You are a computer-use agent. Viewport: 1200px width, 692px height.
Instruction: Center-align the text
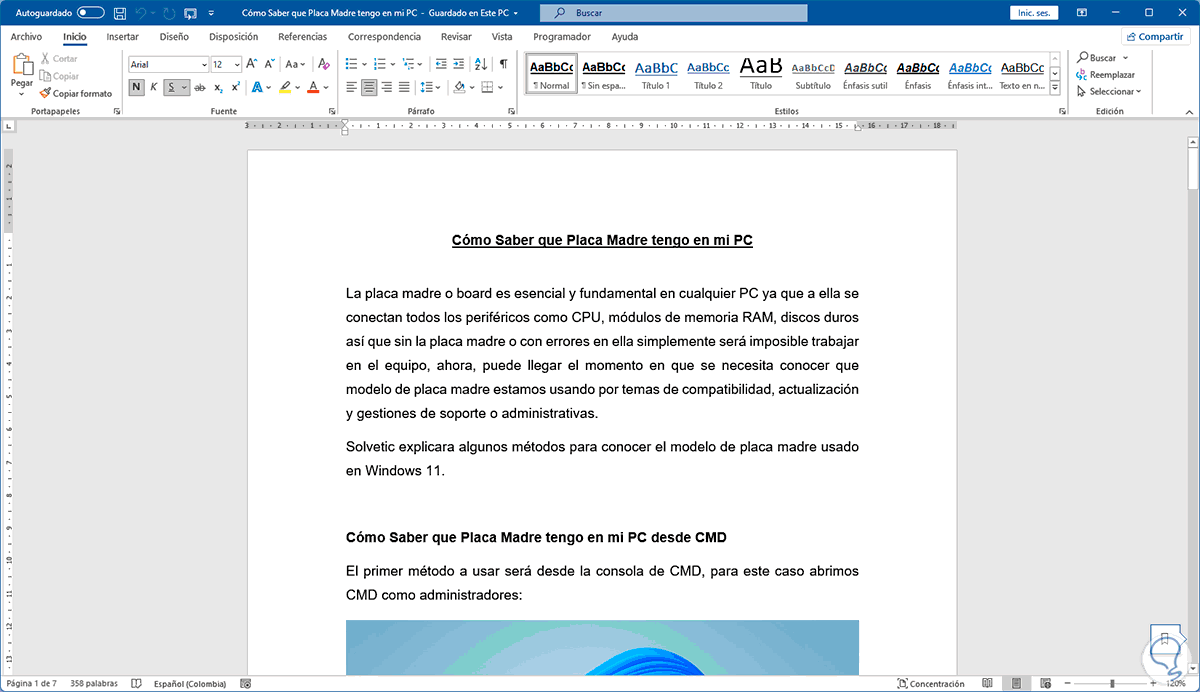click(369, 88)
